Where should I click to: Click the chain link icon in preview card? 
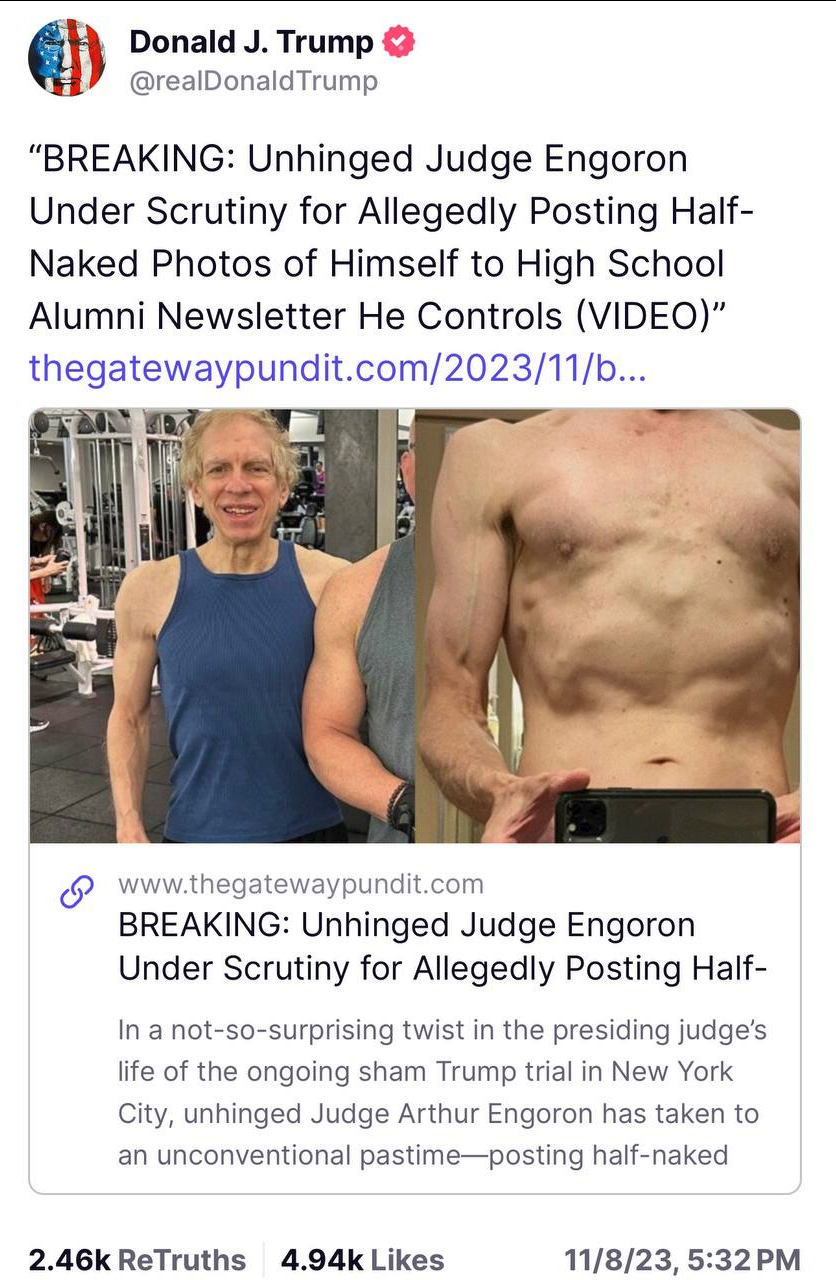77,891
